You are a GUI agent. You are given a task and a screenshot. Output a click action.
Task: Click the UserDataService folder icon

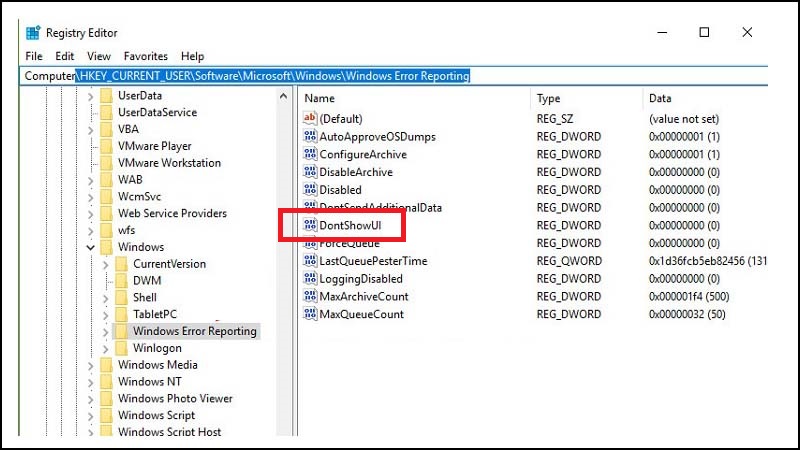coord(106,112)
